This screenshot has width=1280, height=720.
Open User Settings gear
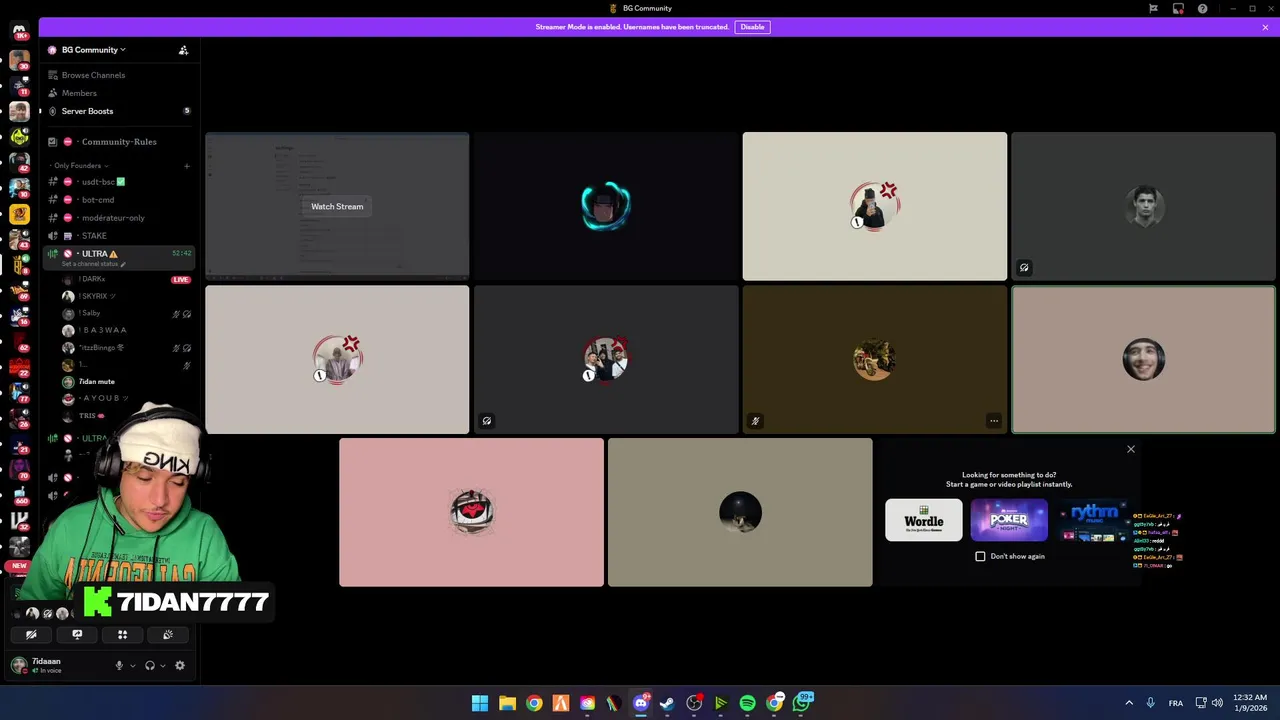(180, 665)
